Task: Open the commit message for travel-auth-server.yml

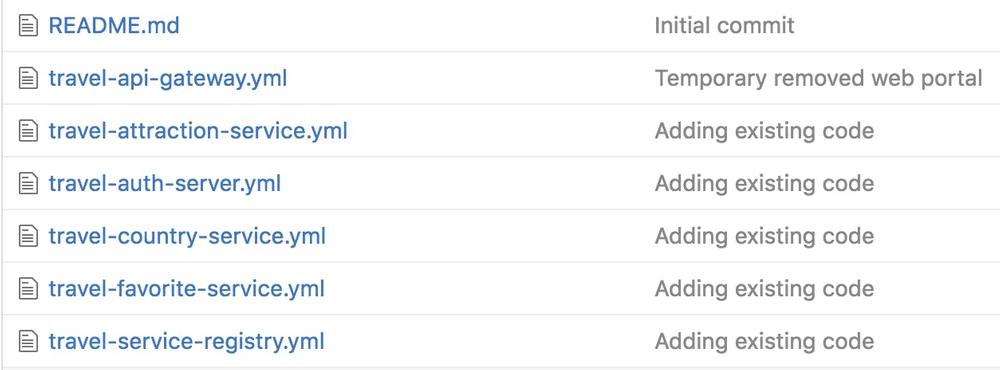Action: (764, 184)
